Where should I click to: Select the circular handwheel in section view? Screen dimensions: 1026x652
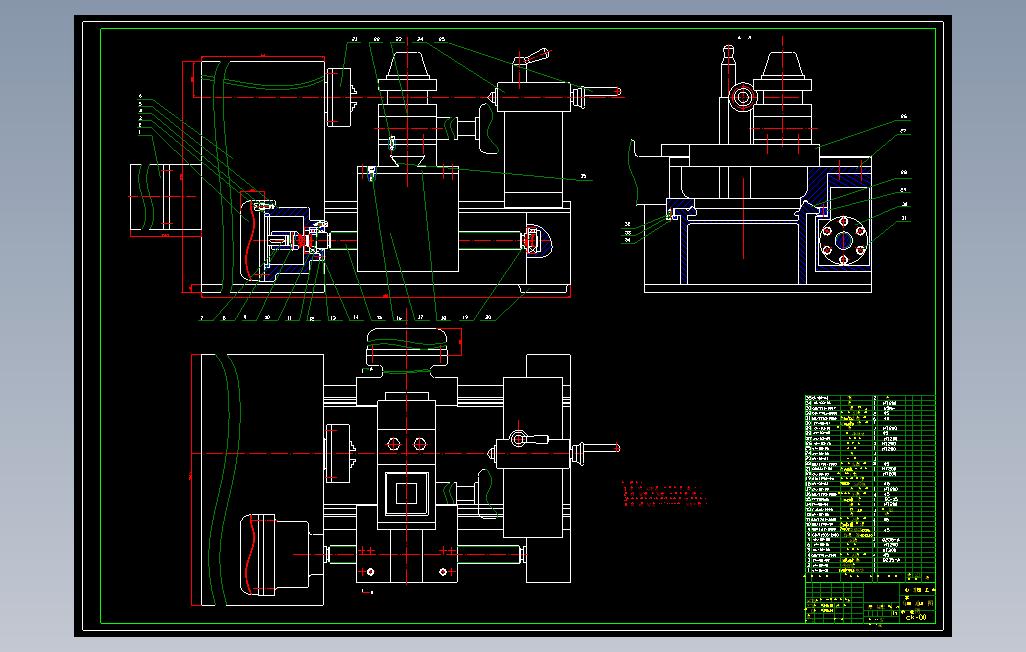point(743,98)
